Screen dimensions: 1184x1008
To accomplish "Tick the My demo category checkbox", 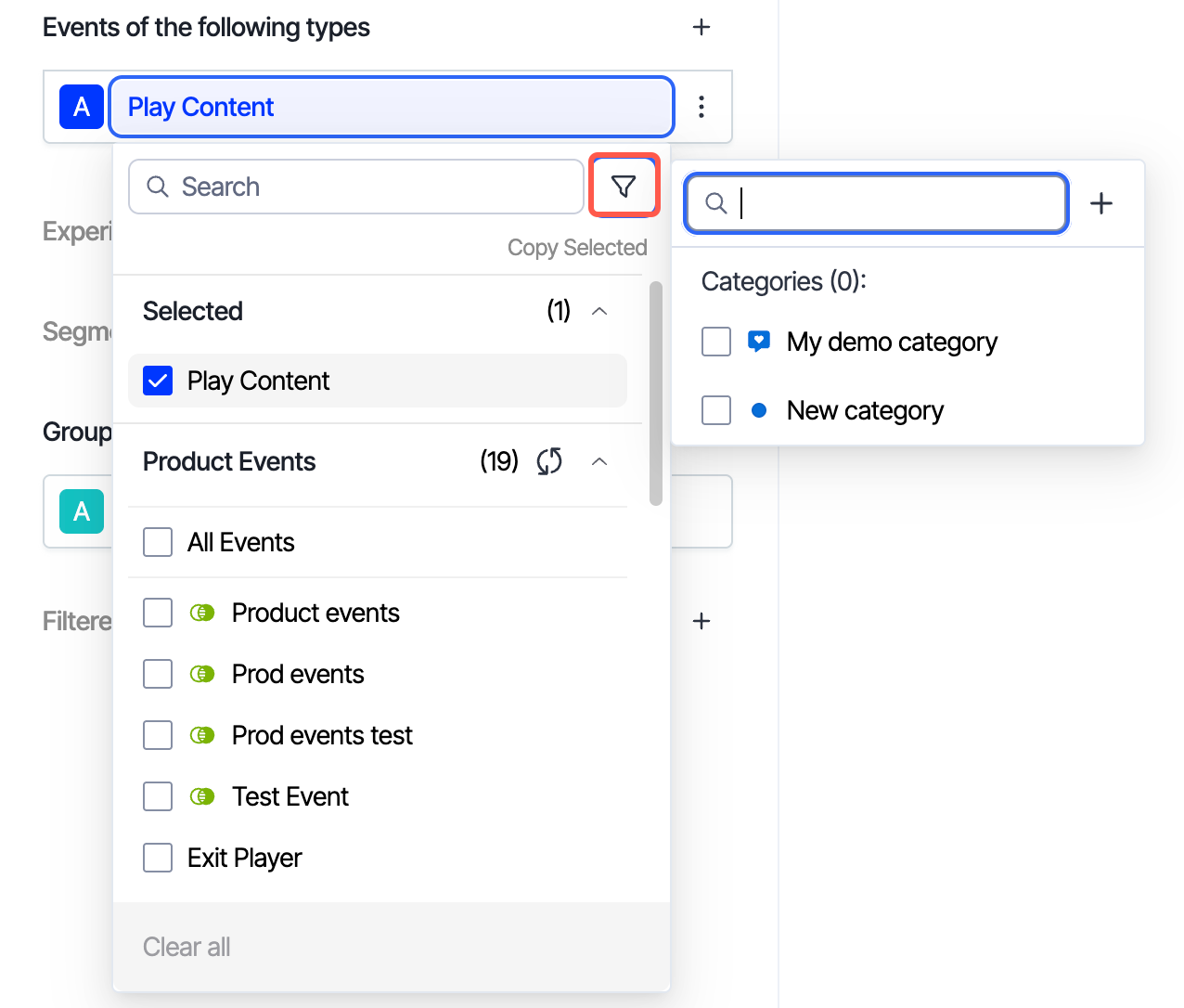I will [x=716, y=342].
